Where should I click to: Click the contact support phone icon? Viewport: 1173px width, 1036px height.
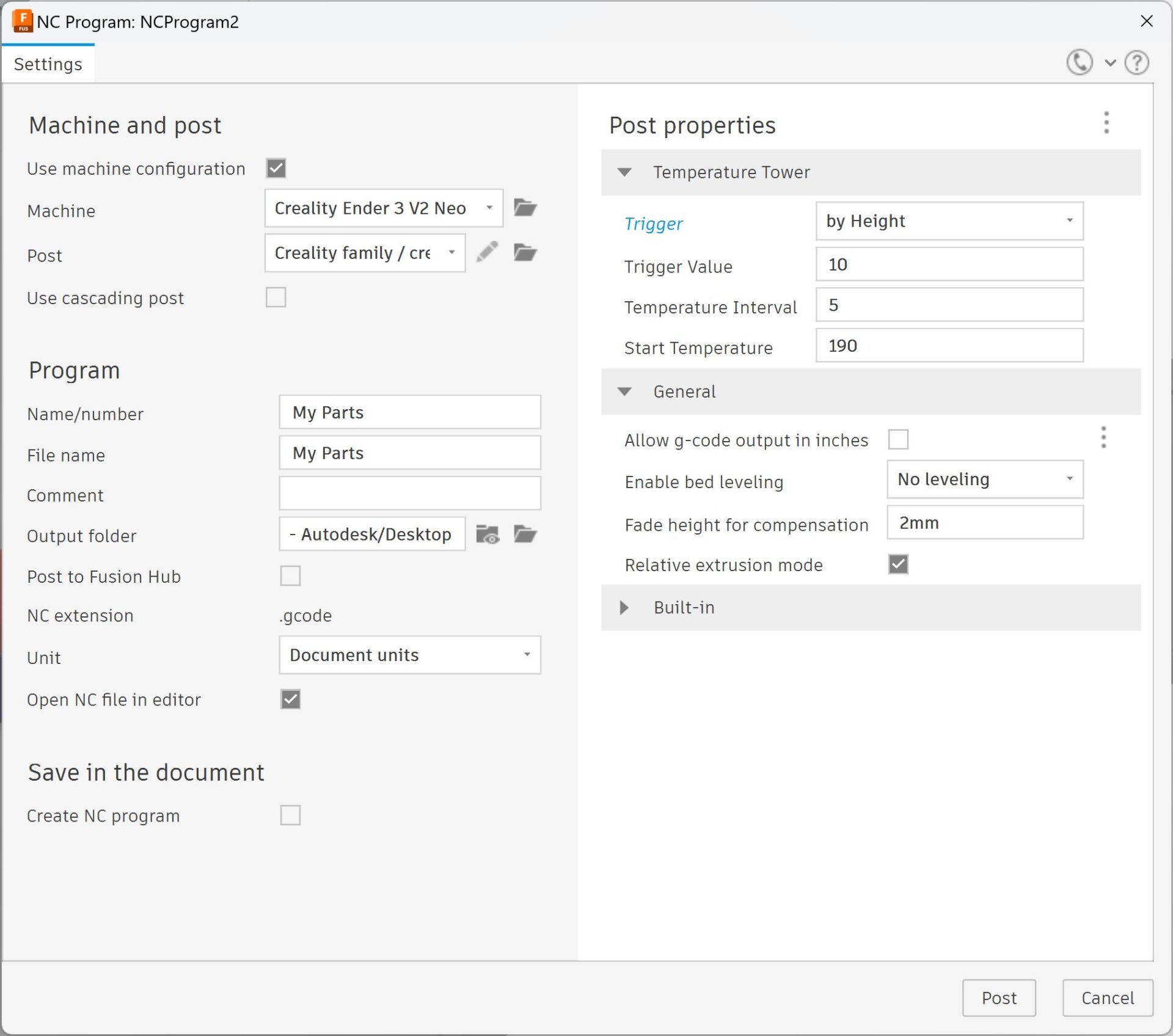(x=1079, y=62)
